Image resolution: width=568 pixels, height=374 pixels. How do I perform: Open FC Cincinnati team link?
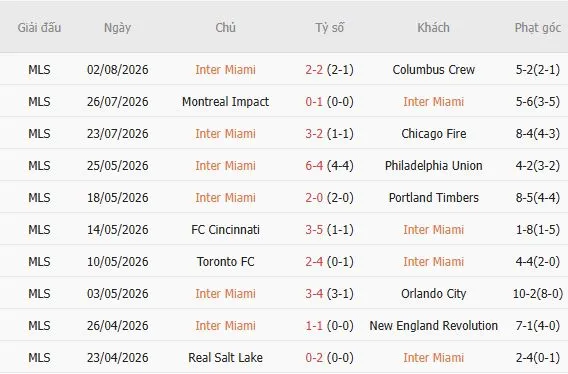coord(225,230)
